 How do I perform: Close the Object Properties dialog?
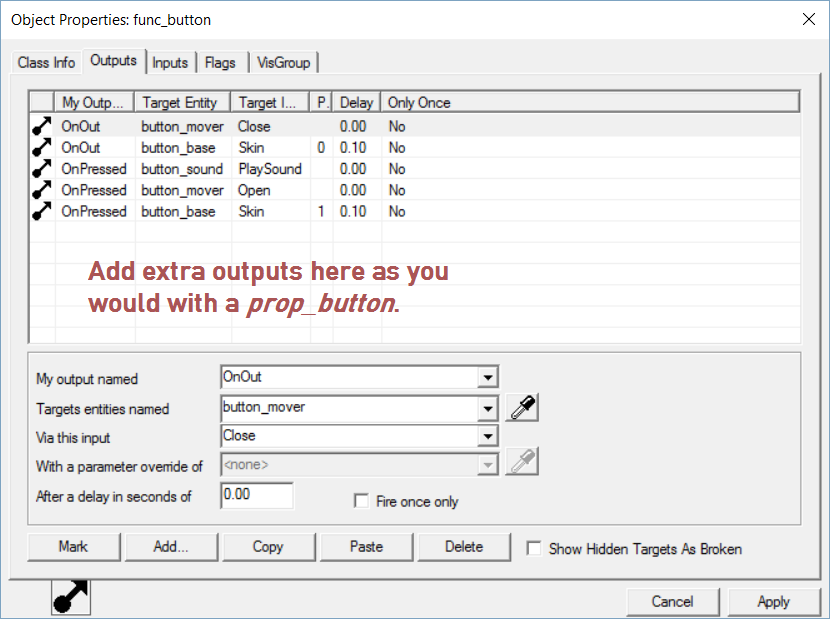(x=808, y=20)
